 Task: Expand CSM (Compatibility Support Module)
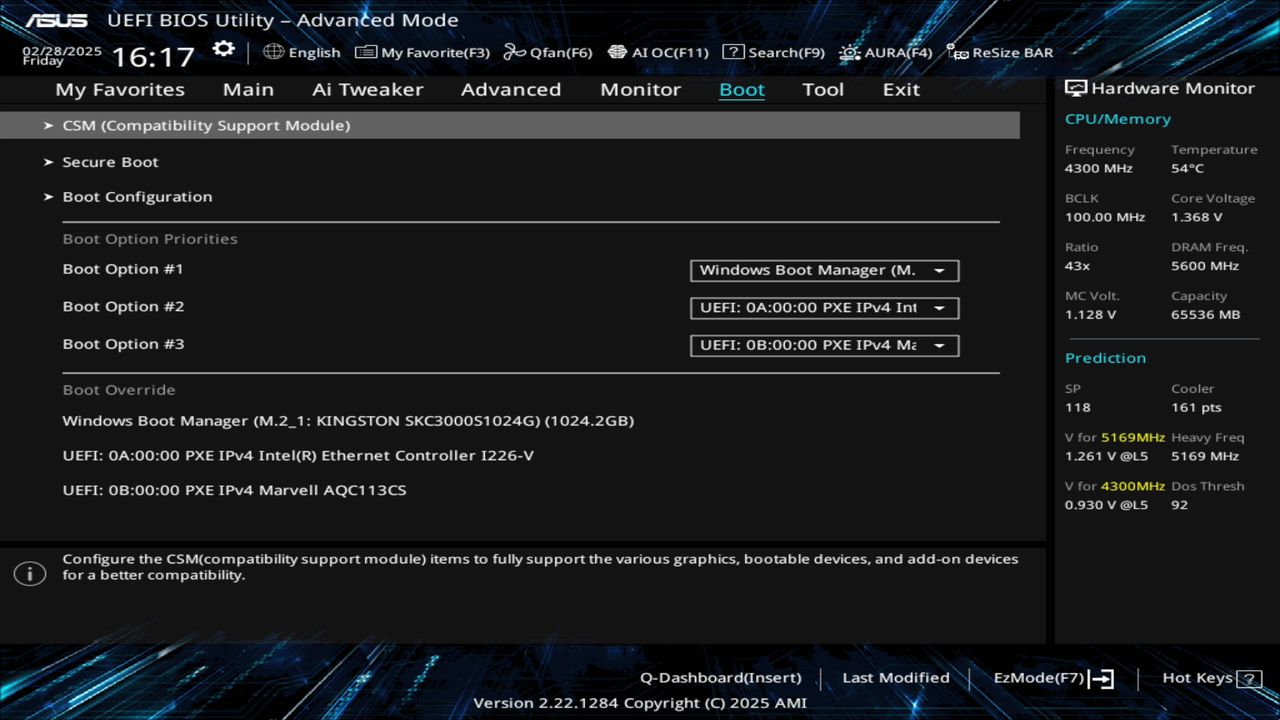(x=510, y=125)
